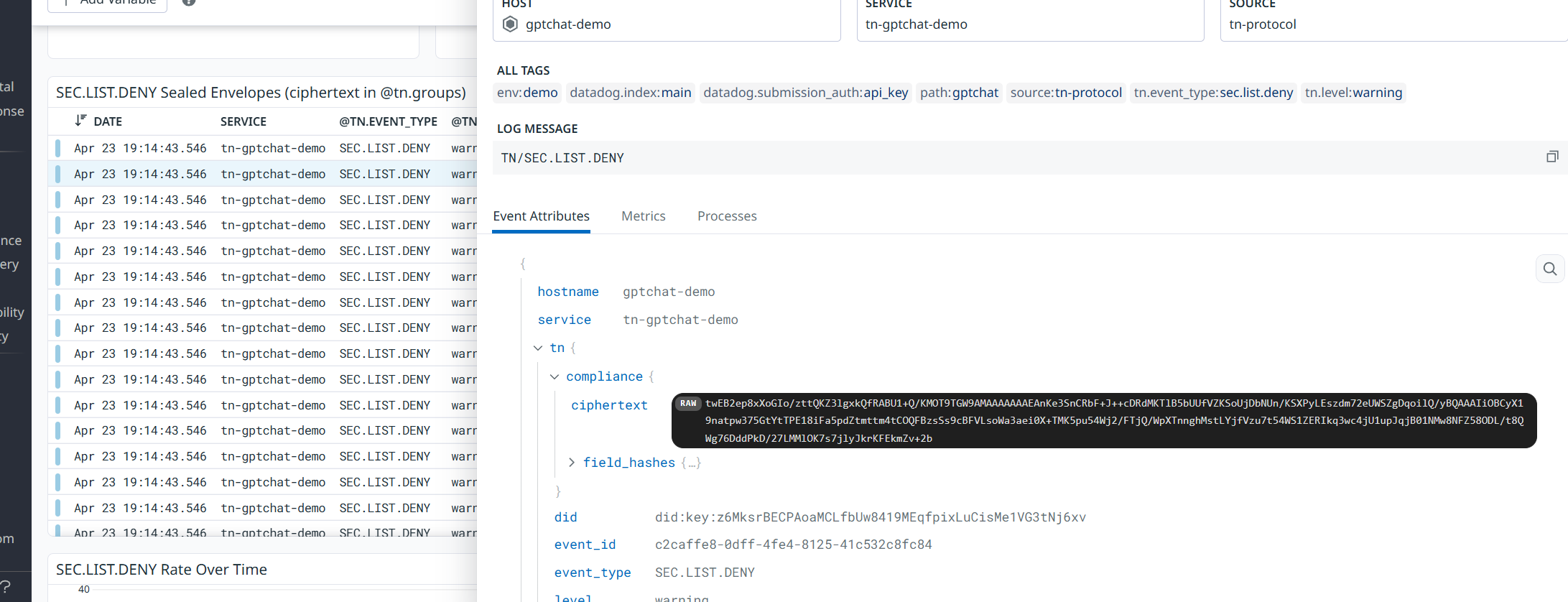This screenshot has width=1568, height=602.
Task: Click the event_id value c2caffe8-0dff-4fe4
Action: click(x=794, y=545)
